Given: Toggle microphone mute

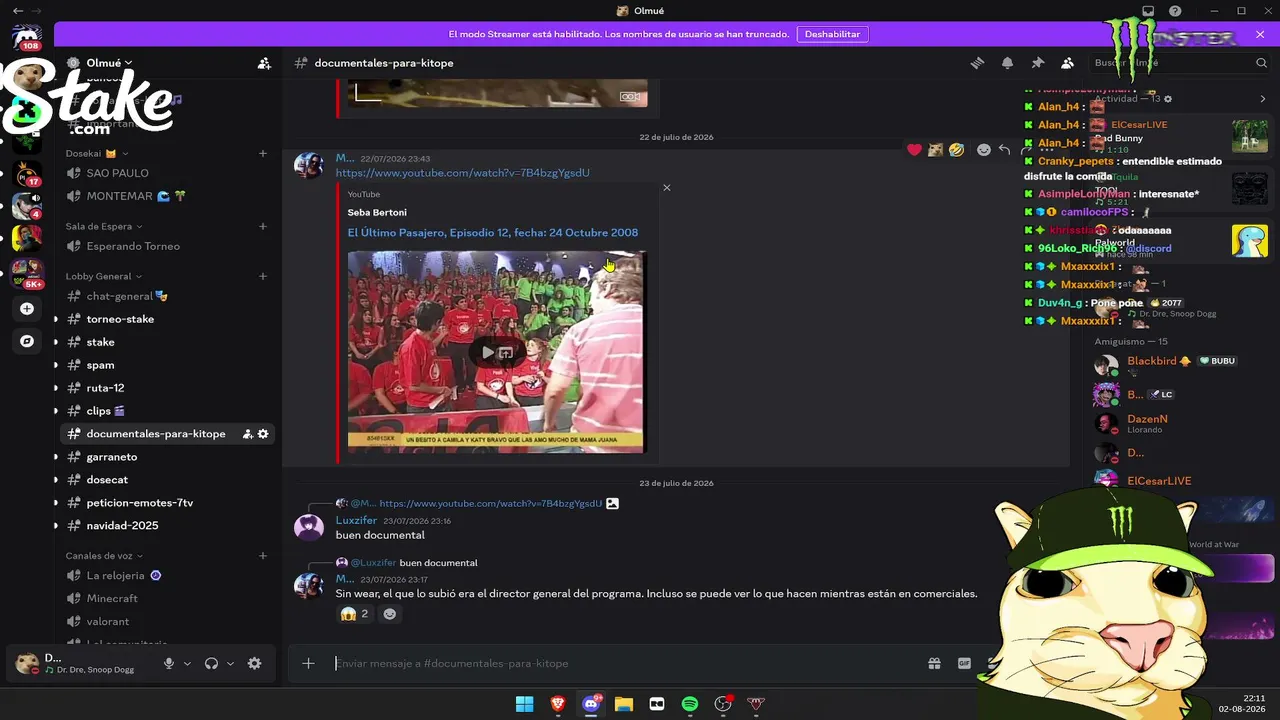Looking at the screenshot, I should [169, 663].
